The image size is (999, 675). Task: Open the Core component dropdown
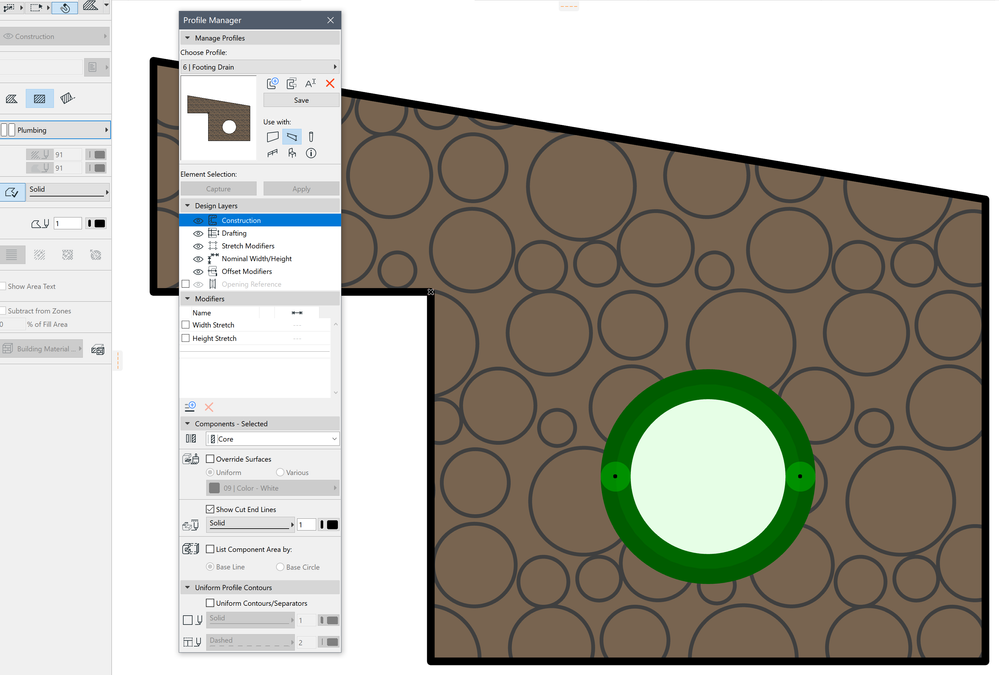coord(272,438)
